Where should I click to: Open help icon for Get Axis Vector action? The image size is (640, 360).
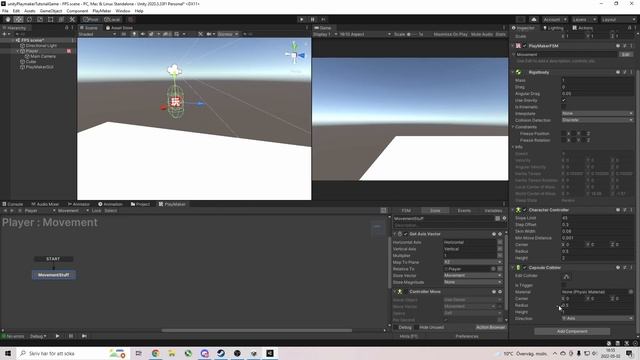(494, 234)
